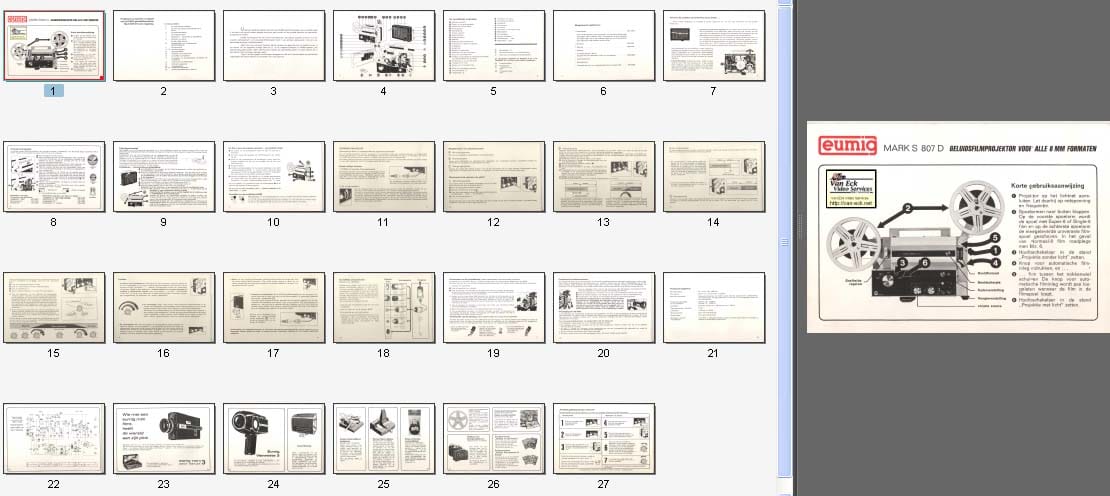Image resolution: width=1110 pixels, height=496 pixels.
Task: Select page 26 thumbnail with film reel
Action: coord(493,438)
